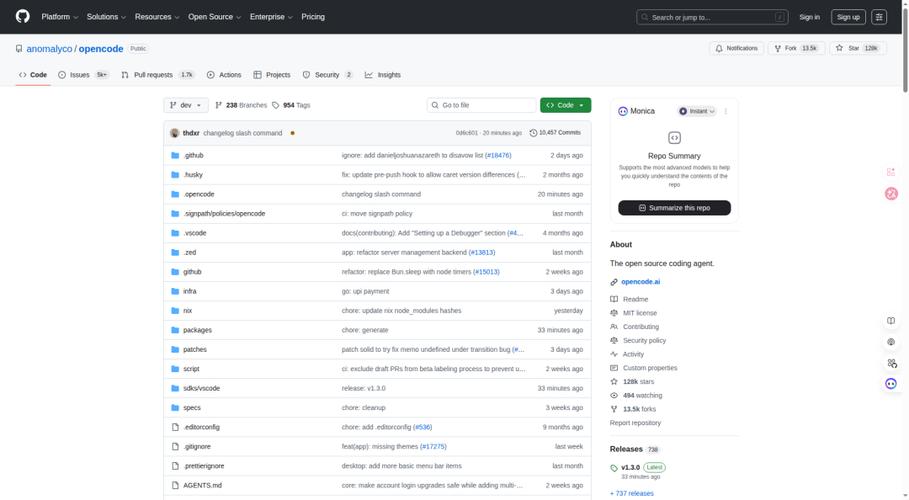Open the opencode.ai website link
The height and width of the screenshot is (500, 909).
point(641,282)
